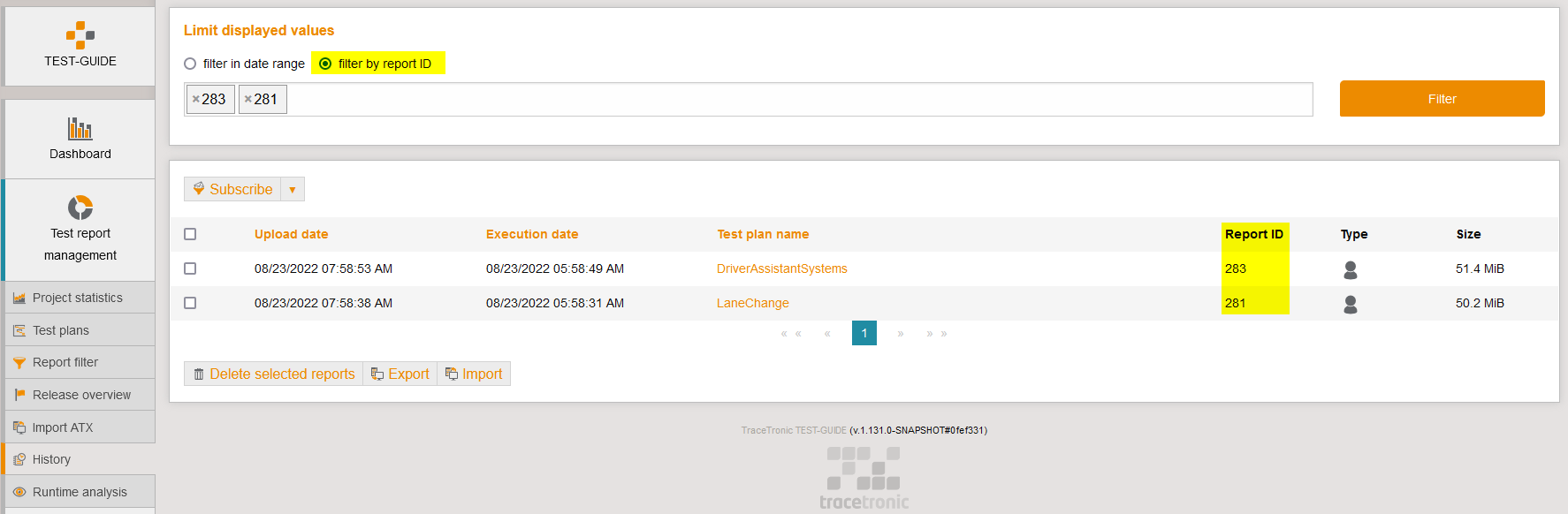The width and height of the screenshot is (1568, 514).
Task: Tick checkbox for DriverAssistantSystems report
Action: click(x=190, y=268)
